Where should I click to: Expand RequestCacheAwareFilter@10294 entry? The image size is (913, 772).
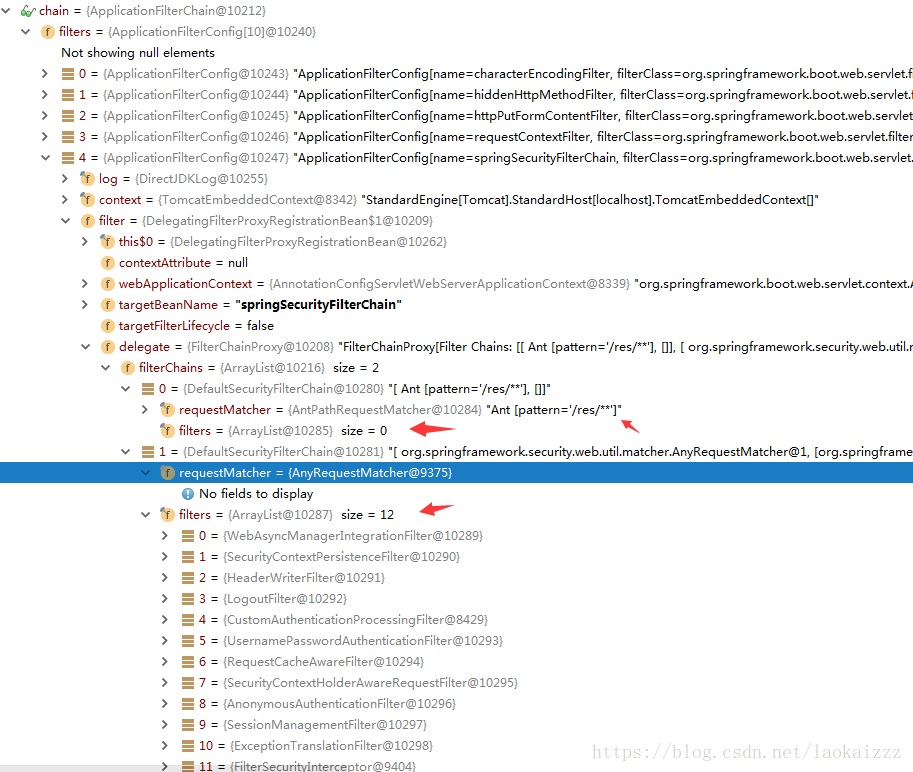pos(165,661)
